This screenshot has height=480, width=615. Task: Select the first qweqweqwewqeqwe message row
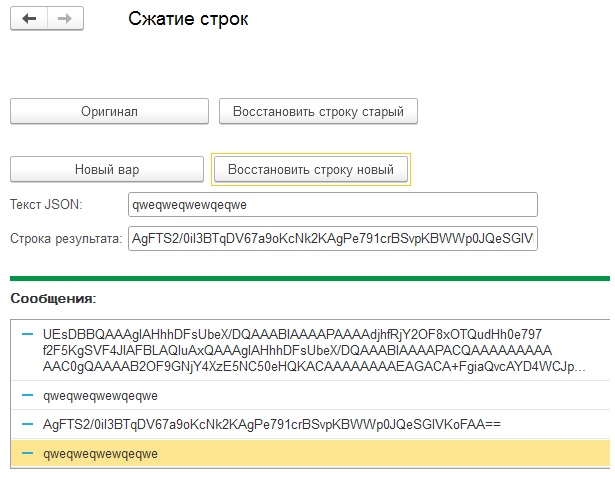click(311, 395)
